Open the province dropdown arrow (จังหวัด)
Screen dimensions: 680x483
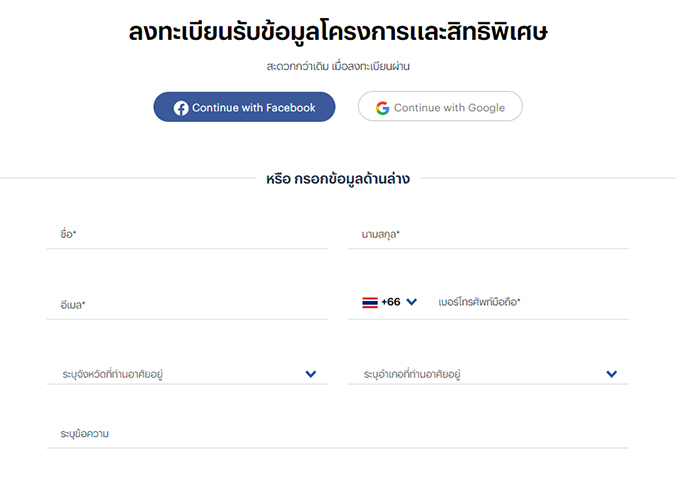pyautogui.click(x=311, y=374)
